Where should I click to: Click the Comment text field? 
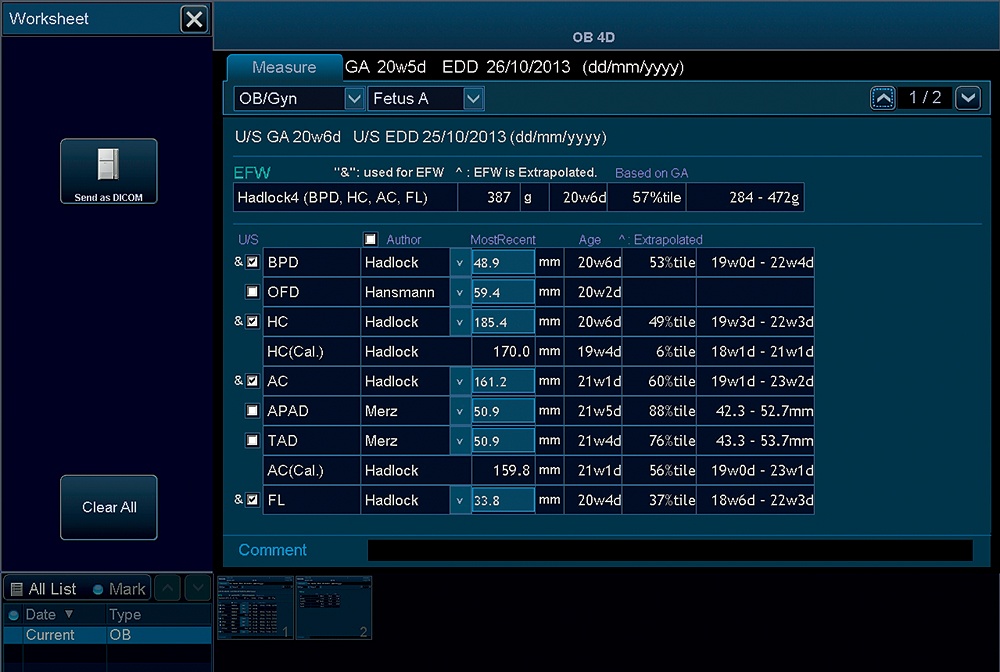pyautogui.click(x=669, y=550)
